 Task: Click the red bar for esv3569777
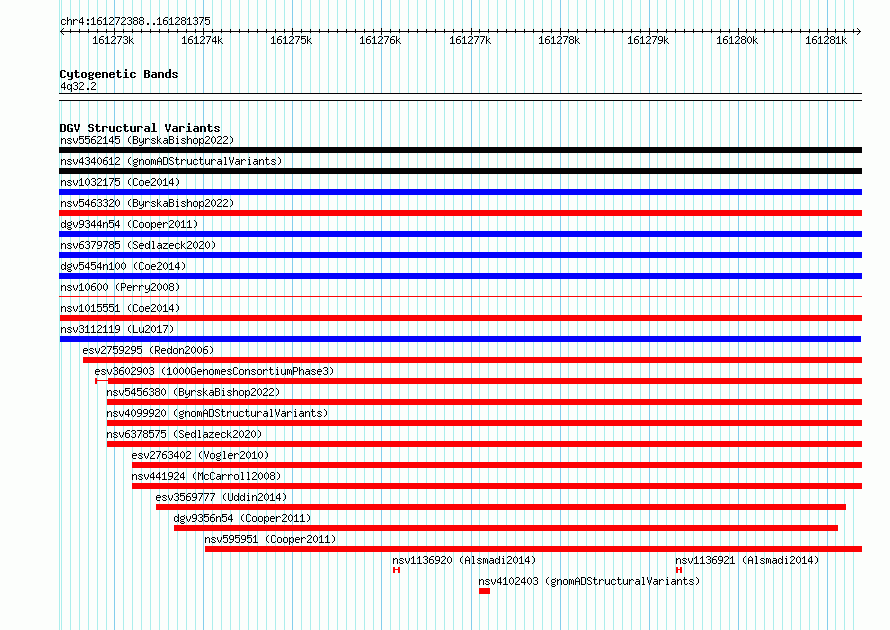point(501,507)
